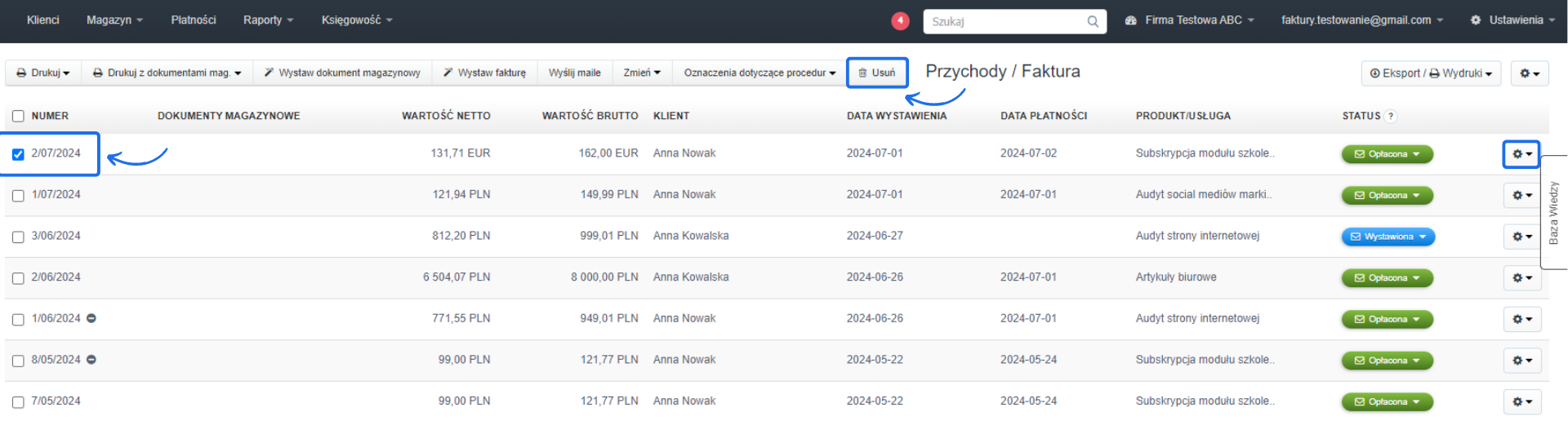Expand the Drukuj dropdown
The width and height of the screenshot is (1568, 421).
[43, 73]
